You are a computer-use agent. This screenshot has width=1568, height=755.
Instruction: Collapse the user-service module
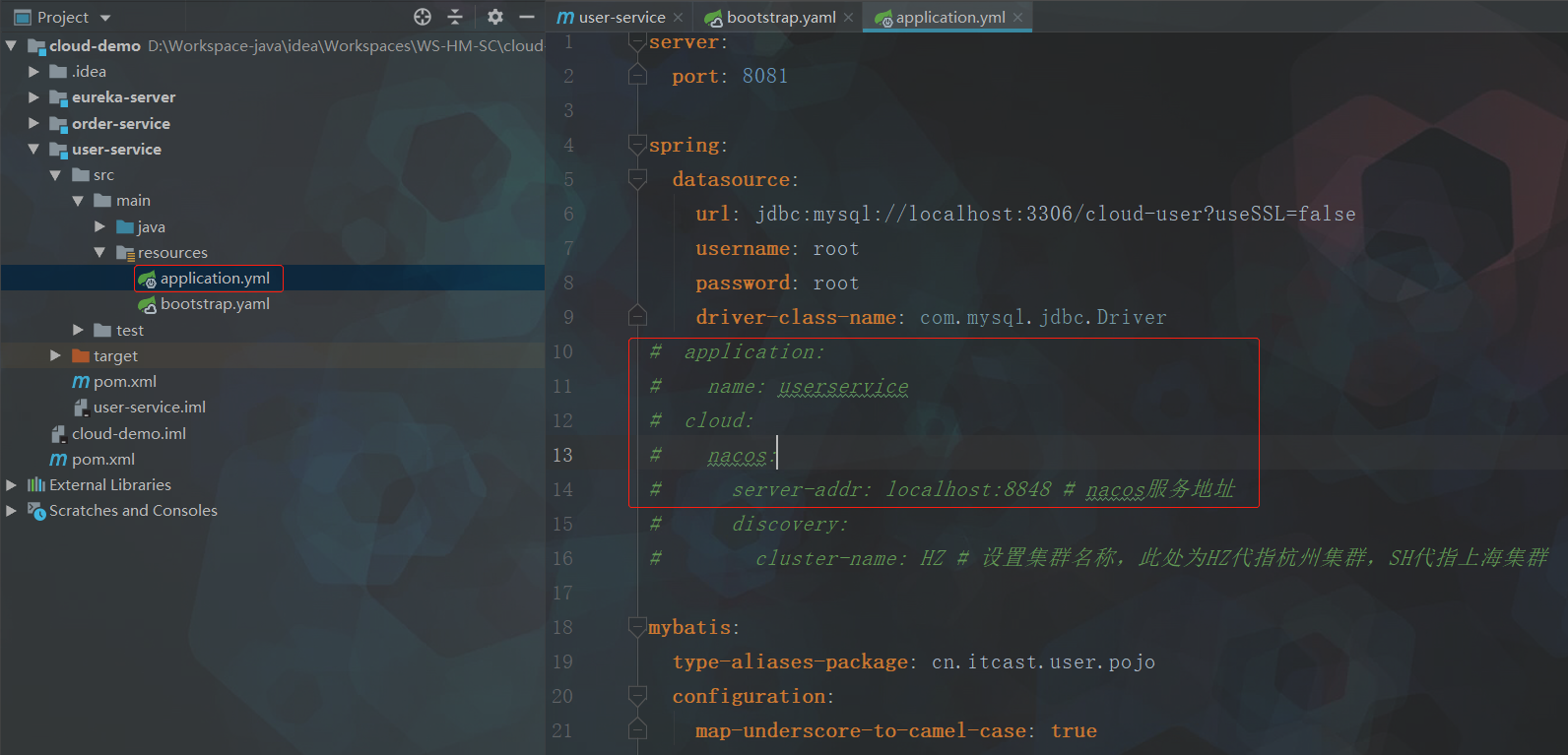pos(33,149)
